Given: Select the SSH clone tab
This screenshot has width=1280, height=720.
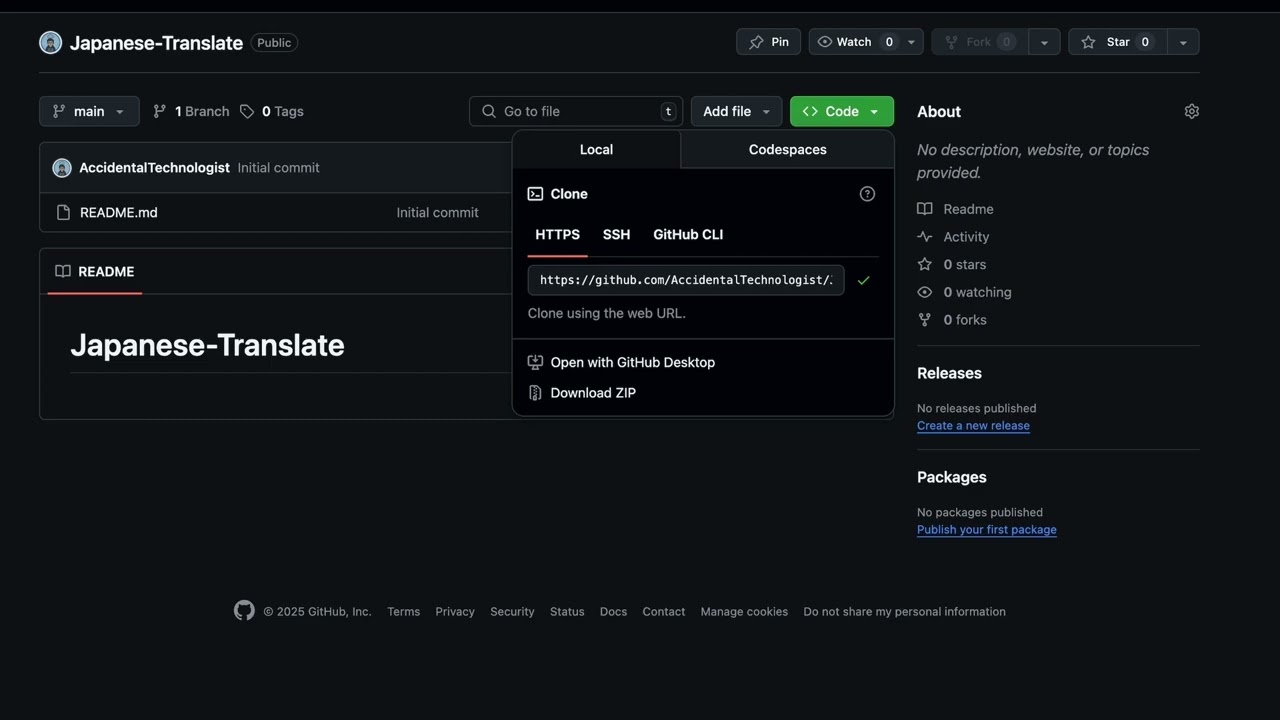Looking at the screenshot, I should pyautogui.click(x=617, y=234).
